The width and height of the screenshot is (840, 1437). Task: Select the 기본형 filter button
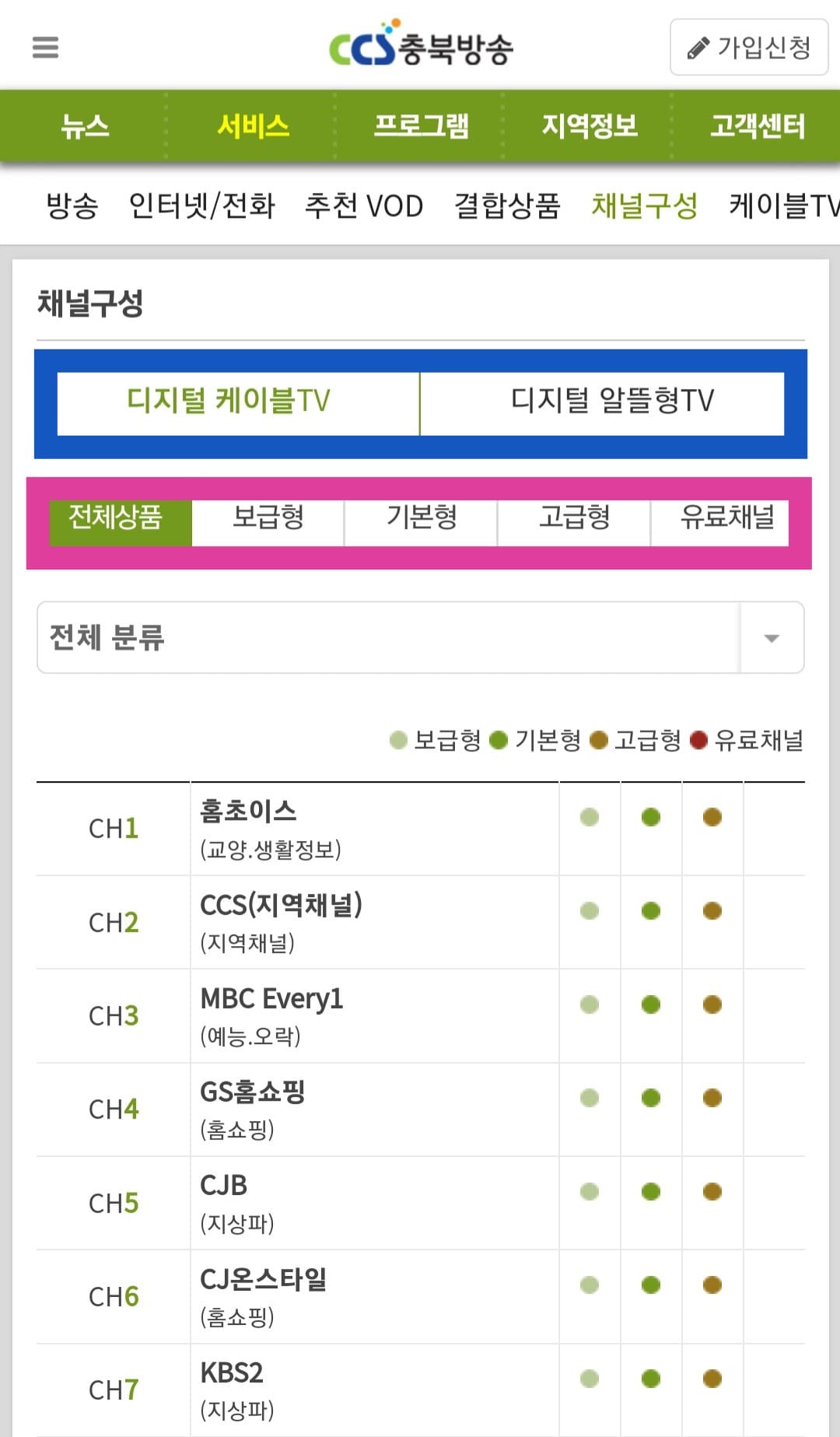coord(421,520)
